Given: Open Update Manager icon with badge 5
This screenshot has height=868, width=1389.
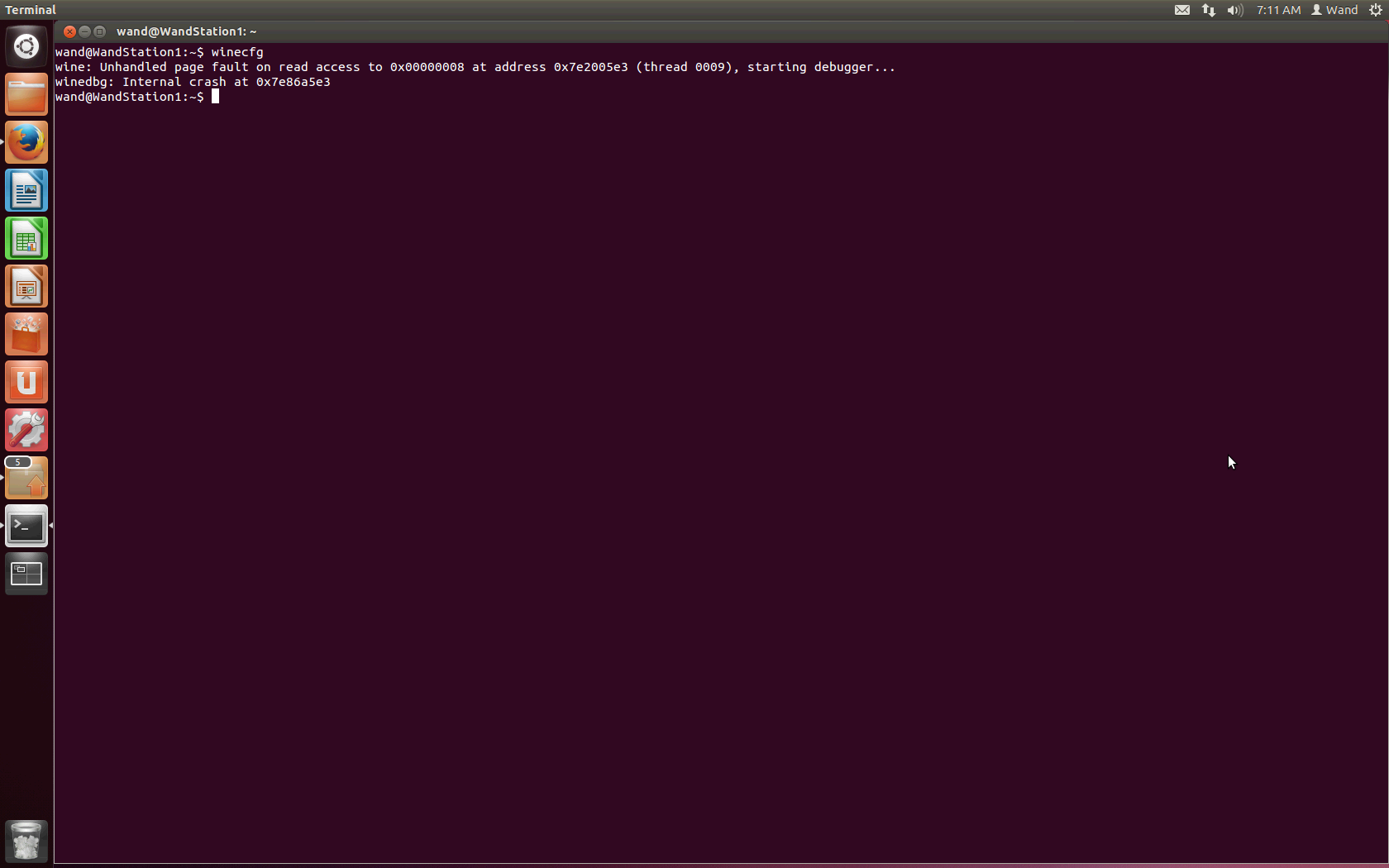Looking at the screenshot, I should click(x=26, y=478).
